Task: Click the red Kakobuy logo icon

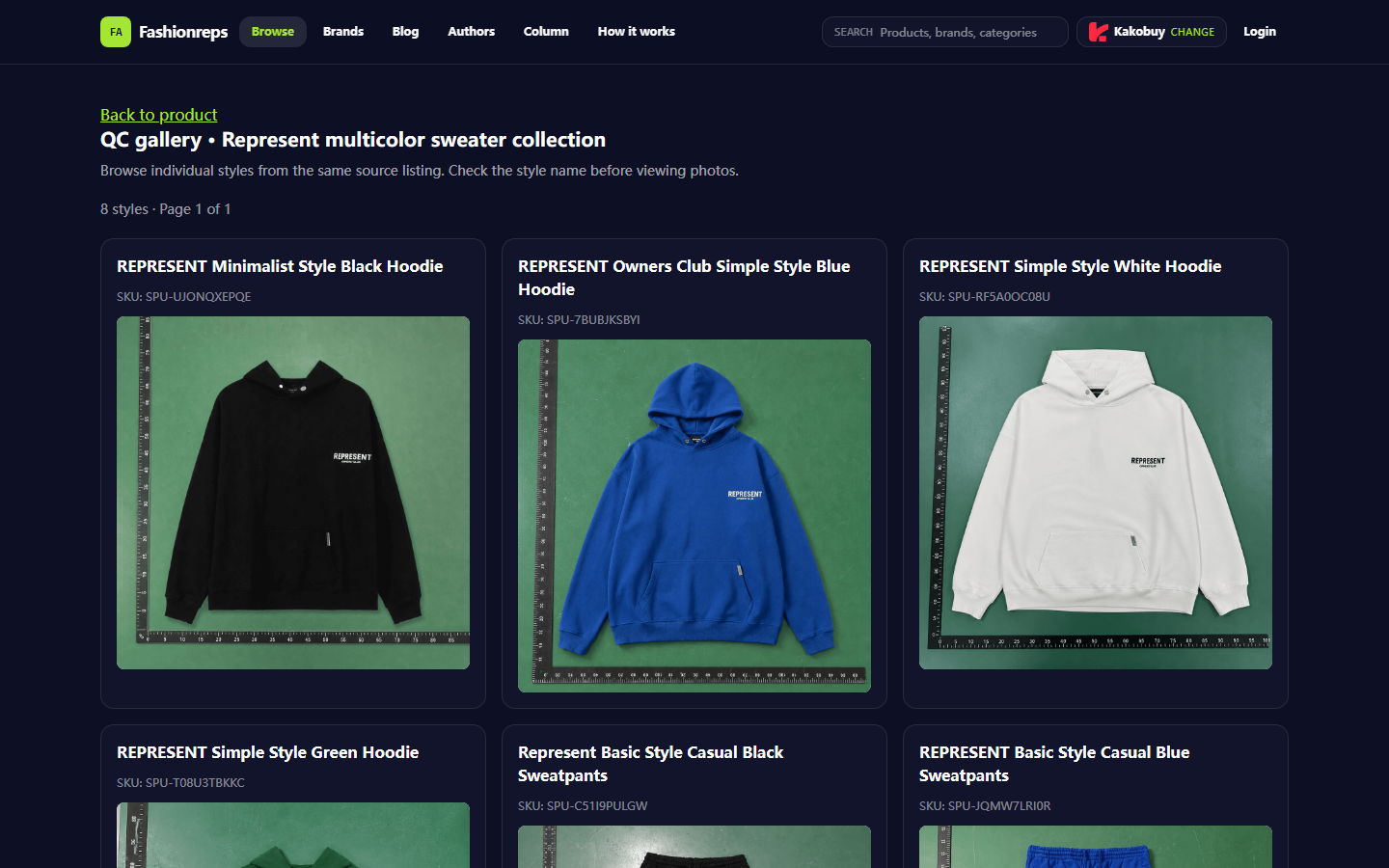Action: (x=1098, y=32)
